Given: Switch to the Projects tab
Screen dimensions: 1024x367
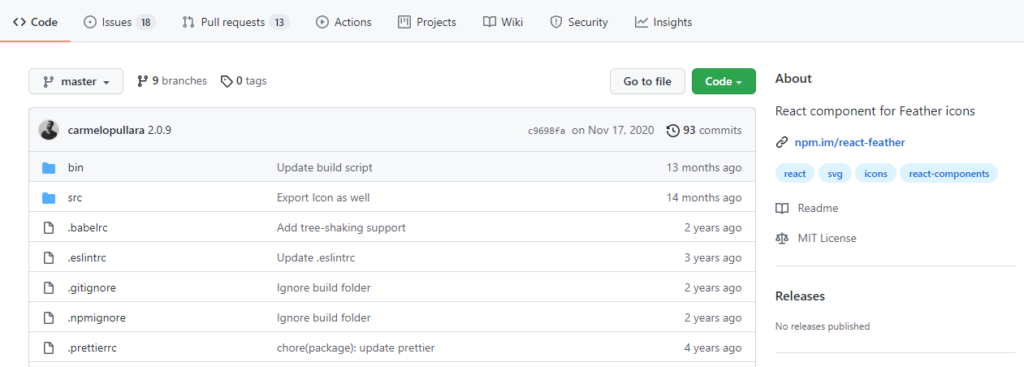Looking at the screenshot, I should [427, 22].
